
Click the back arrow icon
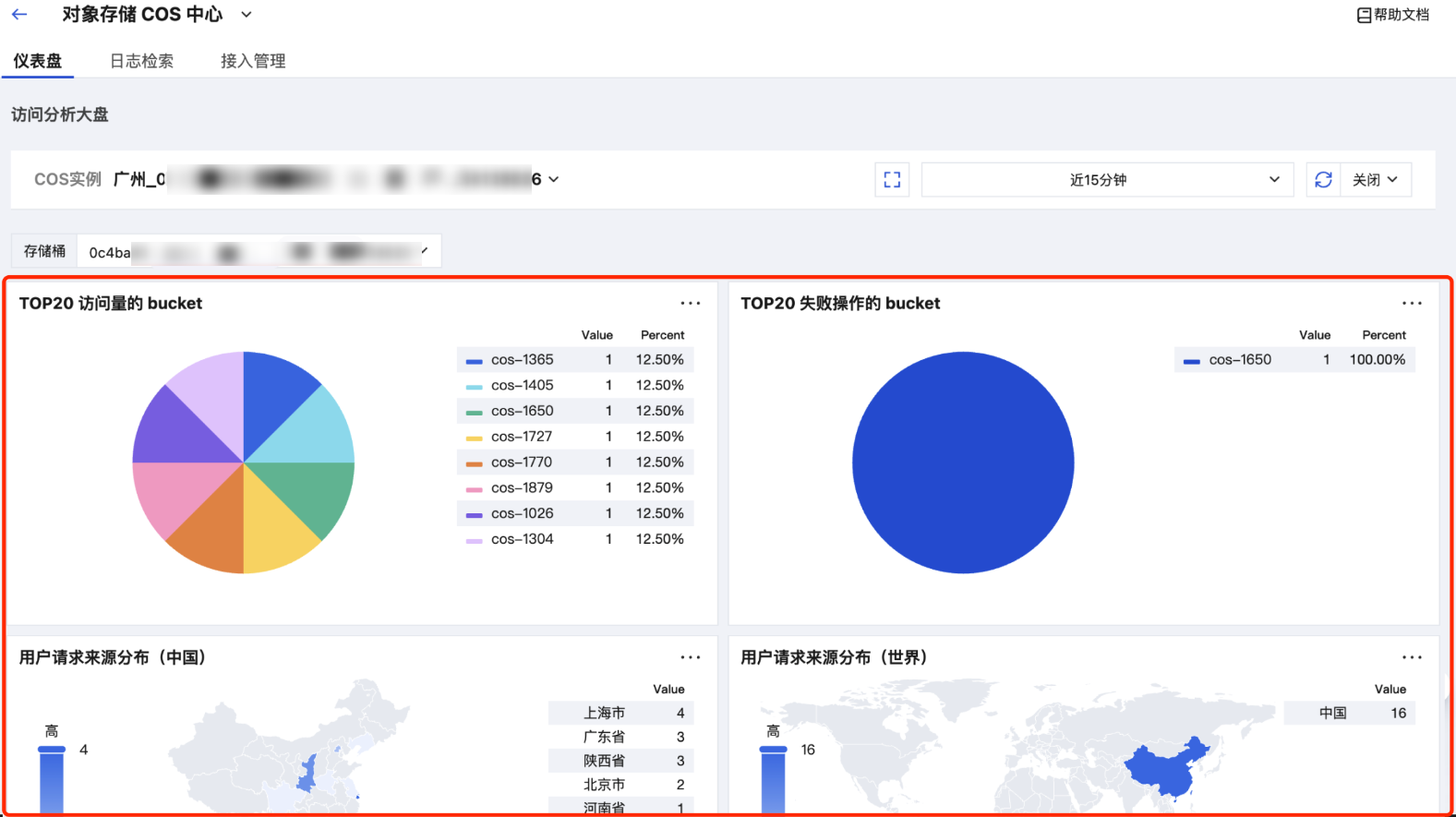(19, 15)
